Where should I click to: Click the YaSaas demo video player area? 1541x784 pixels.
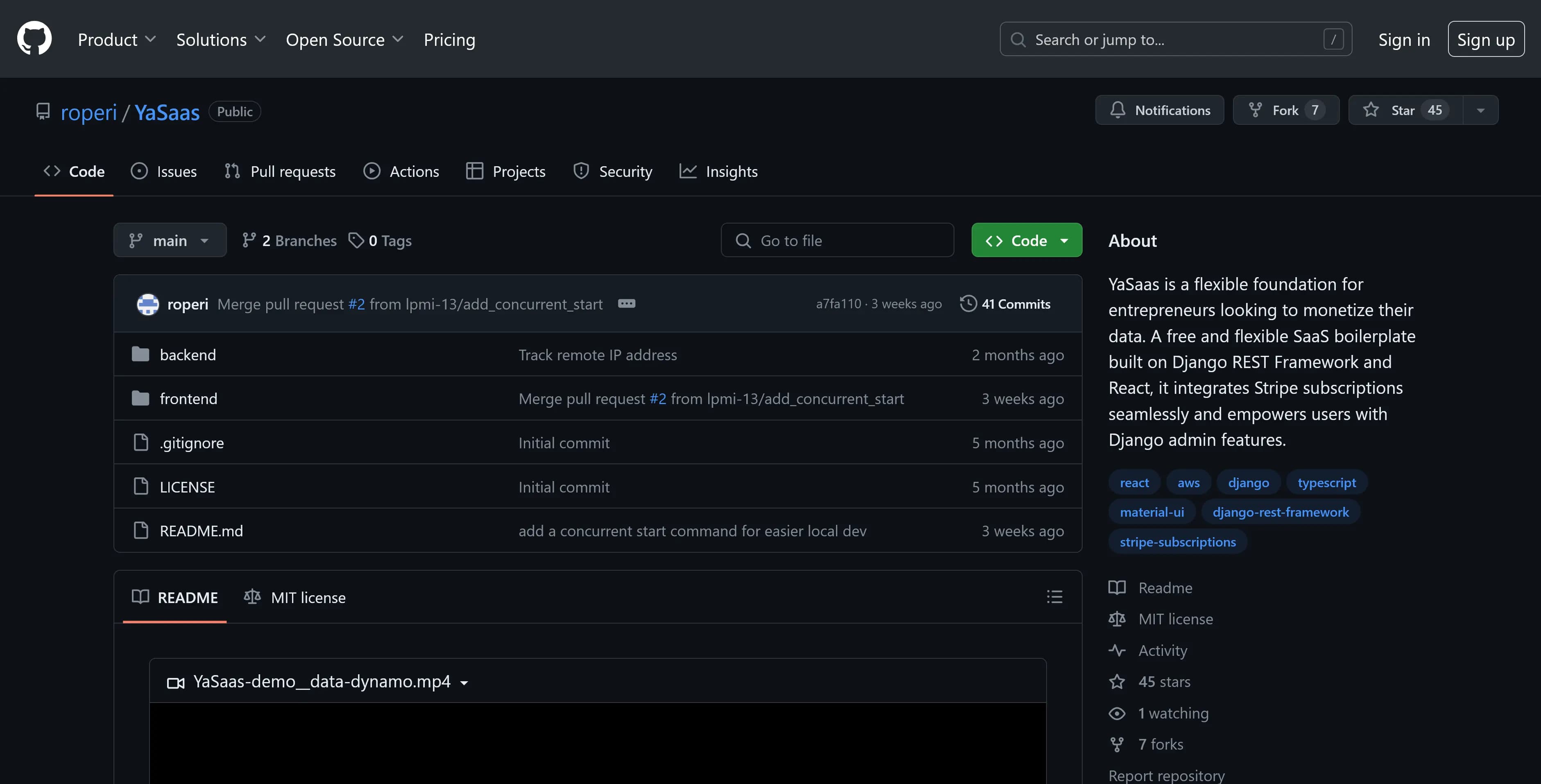tap(597, 743)
